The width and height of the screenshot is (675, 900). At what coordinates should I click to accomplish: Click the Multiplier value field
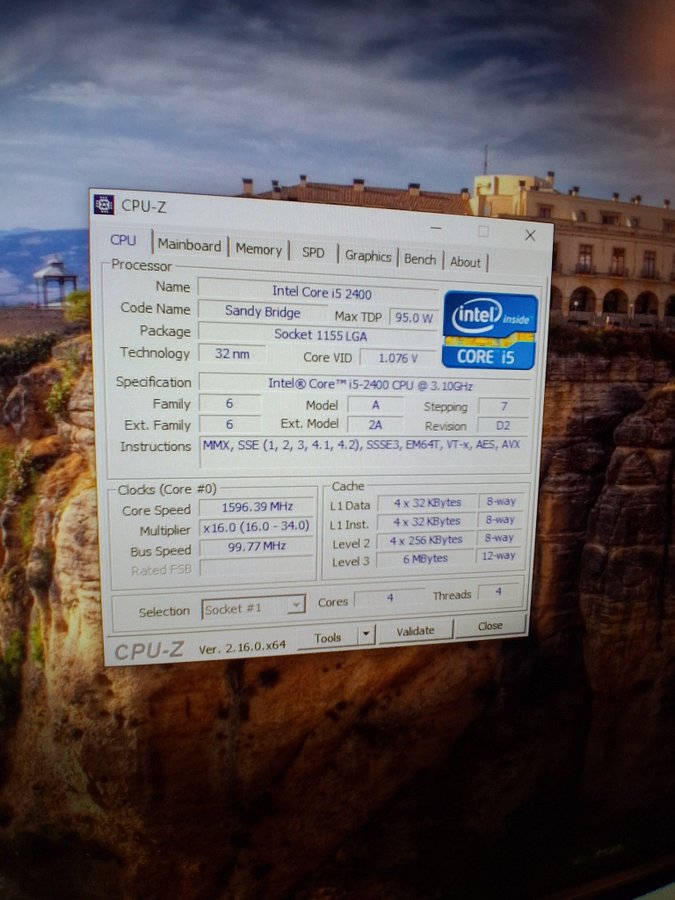coord(256,527)
